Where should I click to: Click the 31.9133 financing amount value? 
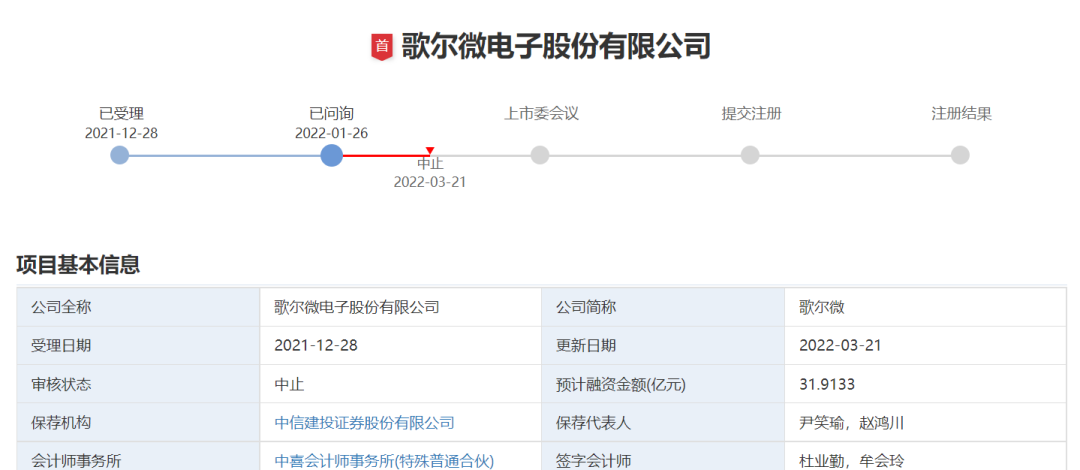(827, 384)
